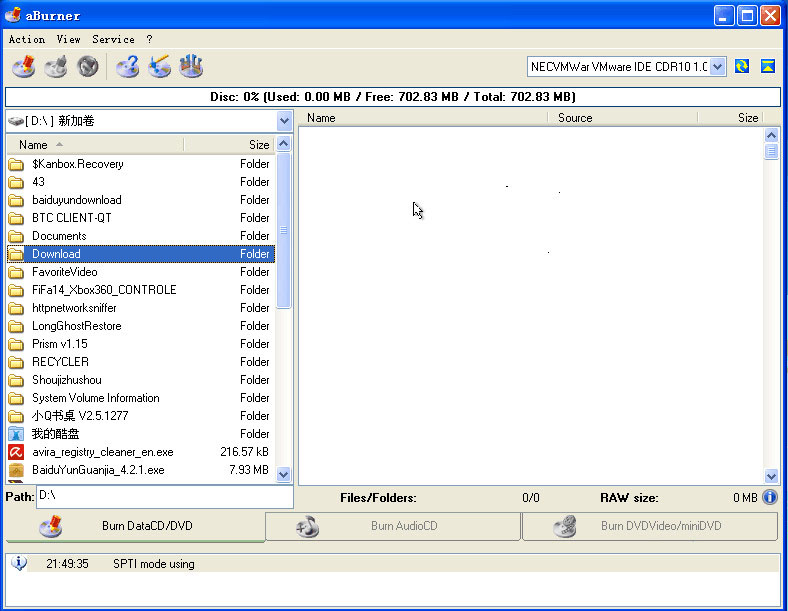Click the third grayed disc toolbar icon
This screenshot has height=611, width=788.
click(x=88, y=67)
